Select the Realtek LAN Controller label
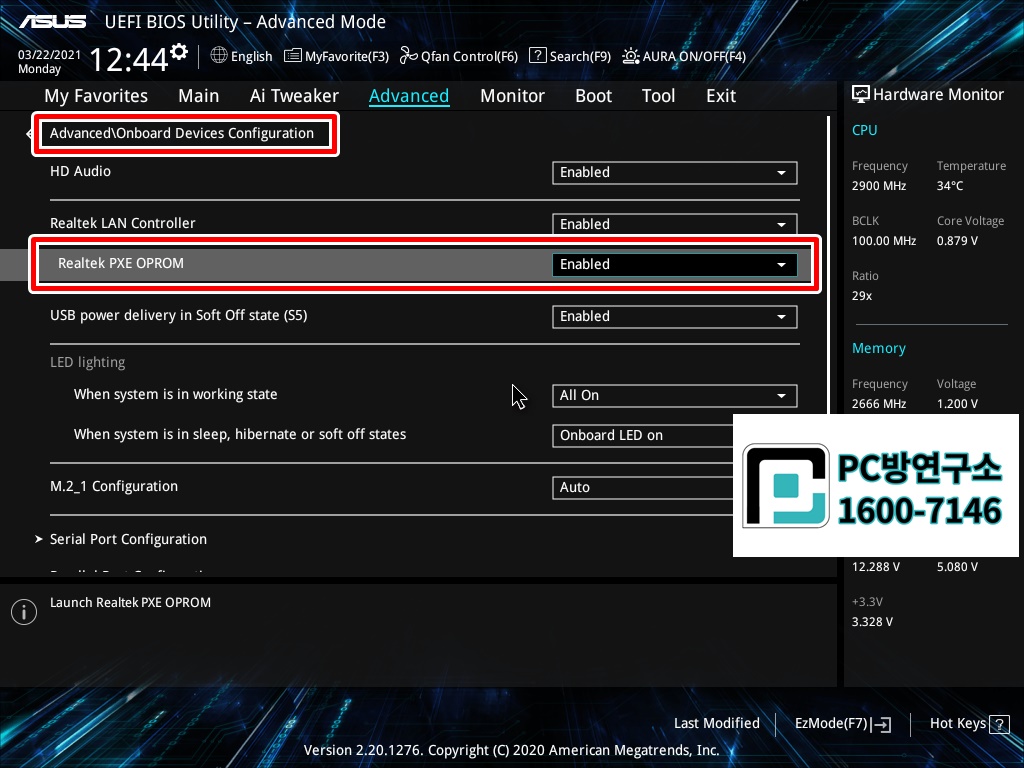Image resolution: width=1024 pixels, height=768 pixels. [123, 223]
